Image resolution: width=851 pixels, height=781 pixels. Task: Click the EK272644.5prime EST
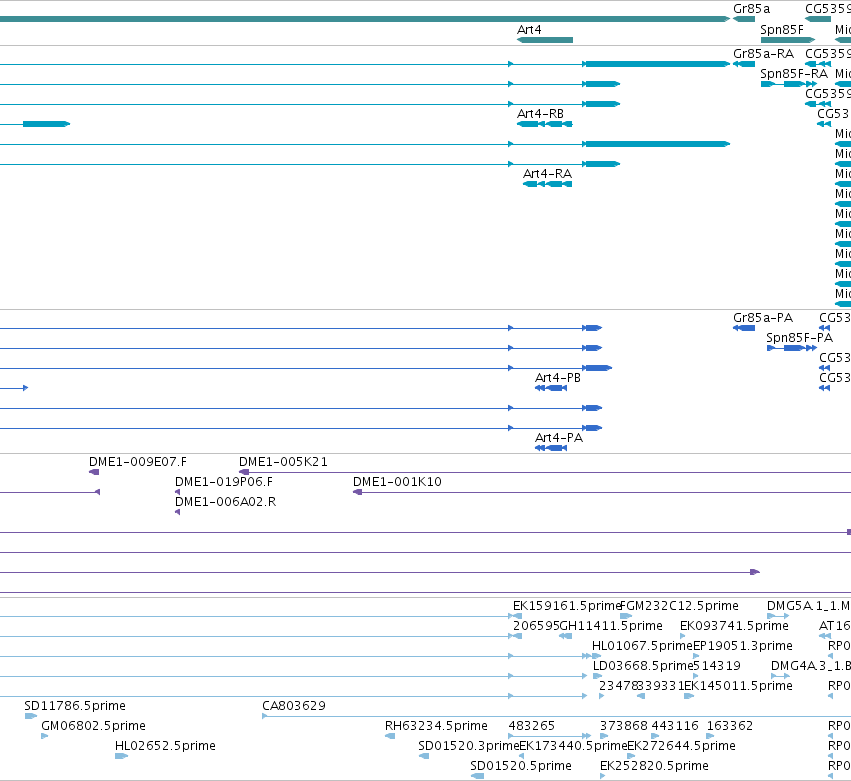631,757
